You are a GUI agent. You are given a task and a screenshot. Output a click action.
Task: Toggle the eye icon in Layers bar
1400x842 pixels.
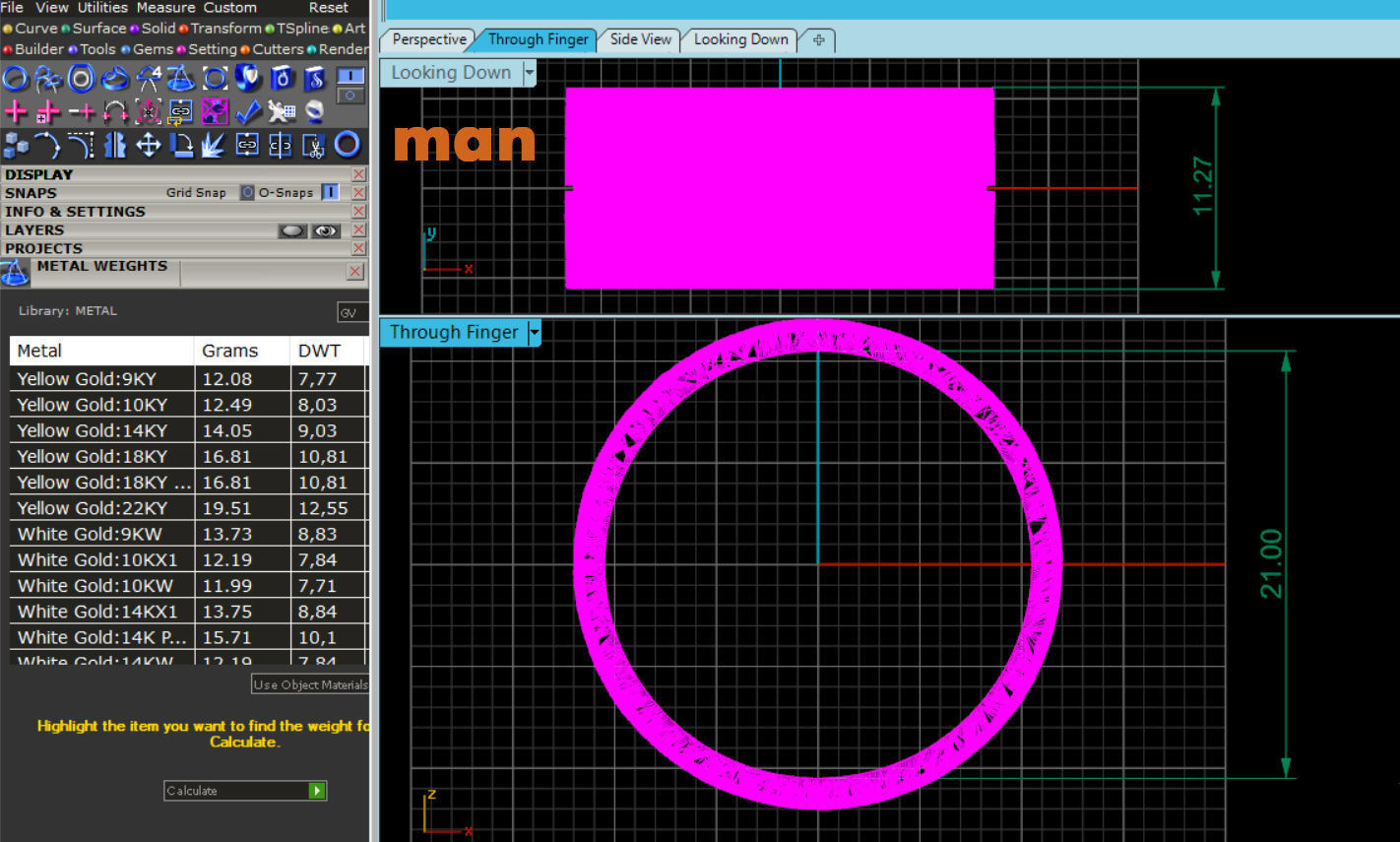[326, 230]
